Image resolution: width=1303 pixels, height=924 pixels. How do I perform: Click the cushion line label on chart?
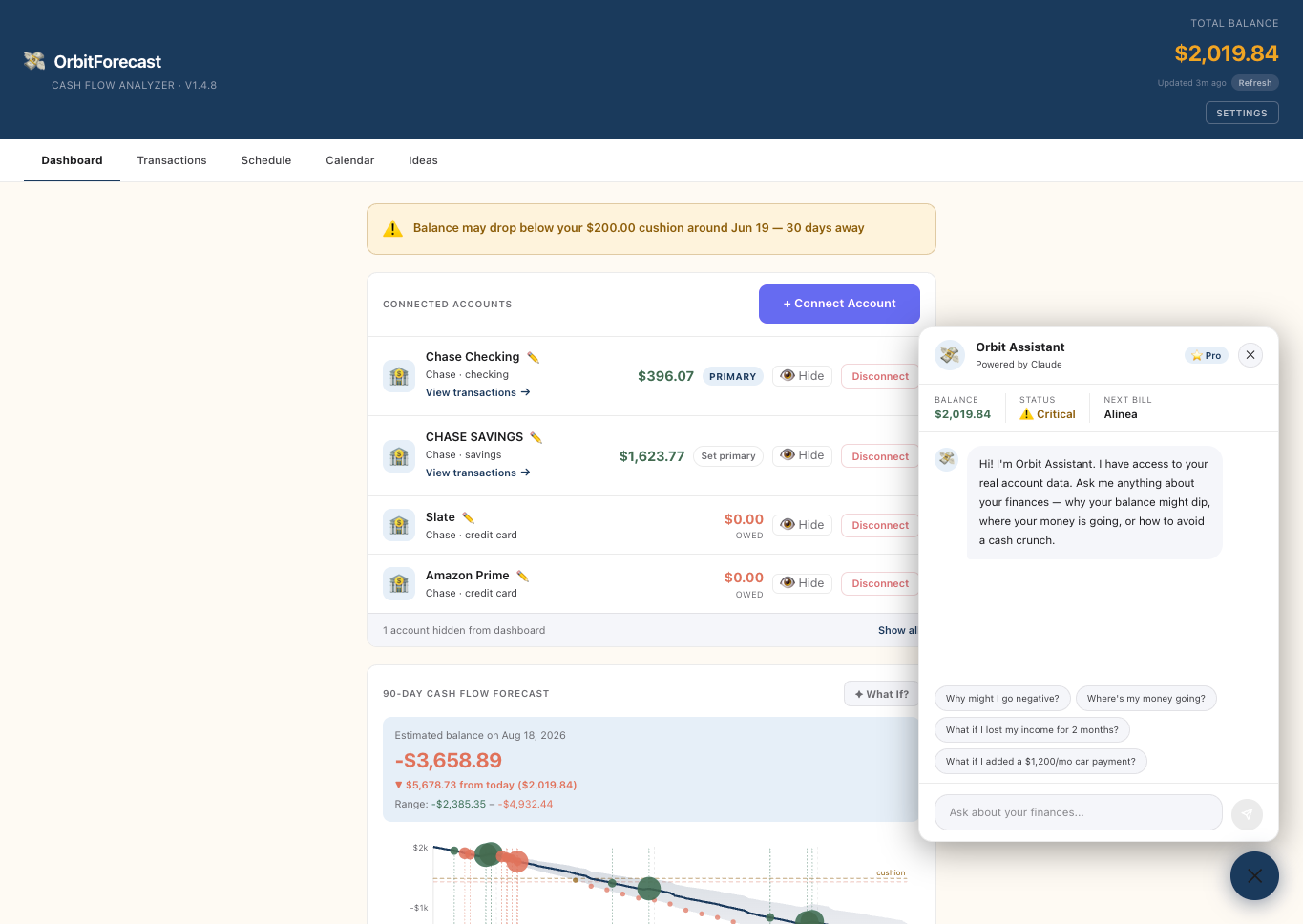click(x=891, y=872)
